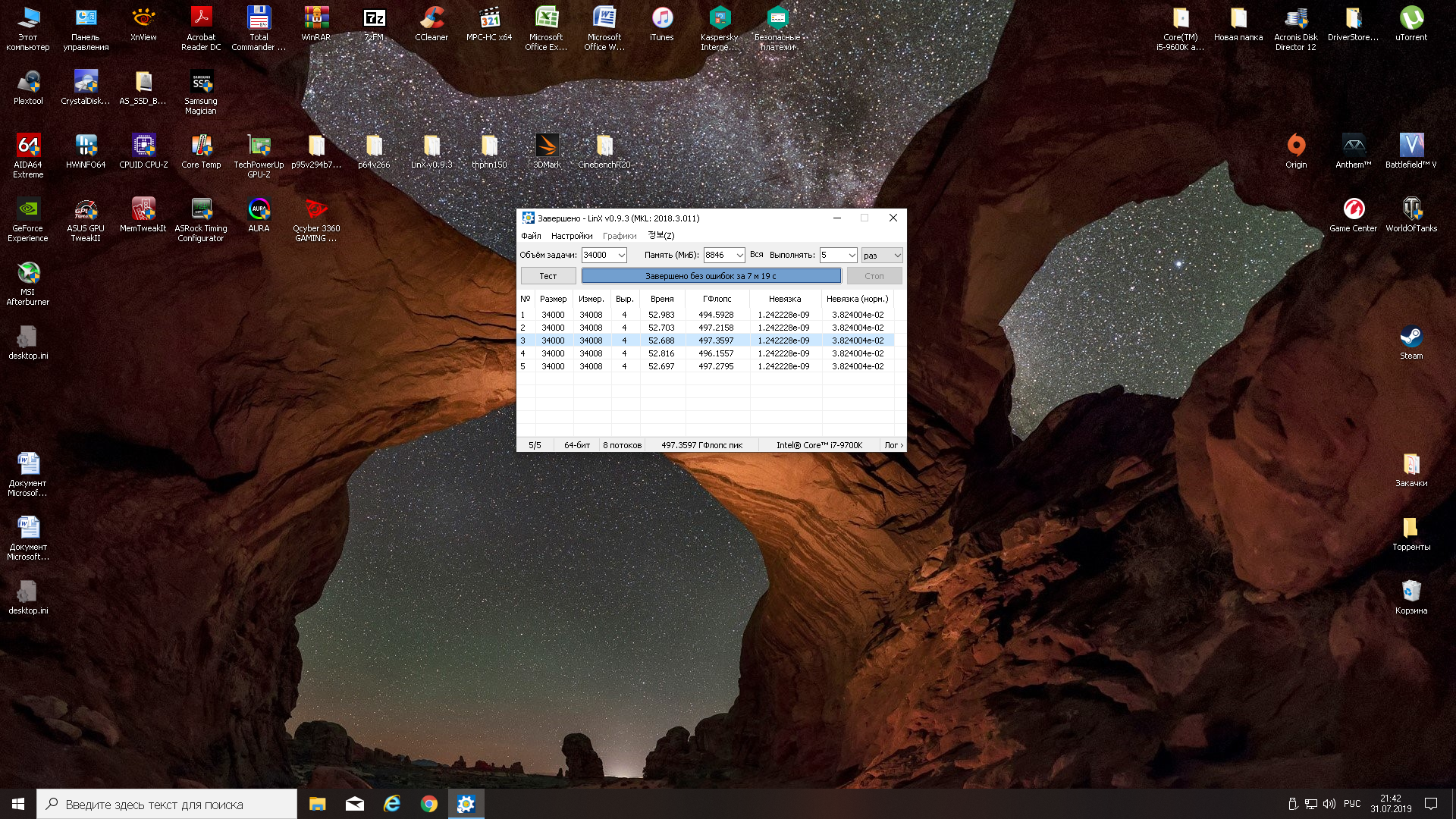Open the Настройки menu
Viewport: 1456px width, 819px height.
572,236
